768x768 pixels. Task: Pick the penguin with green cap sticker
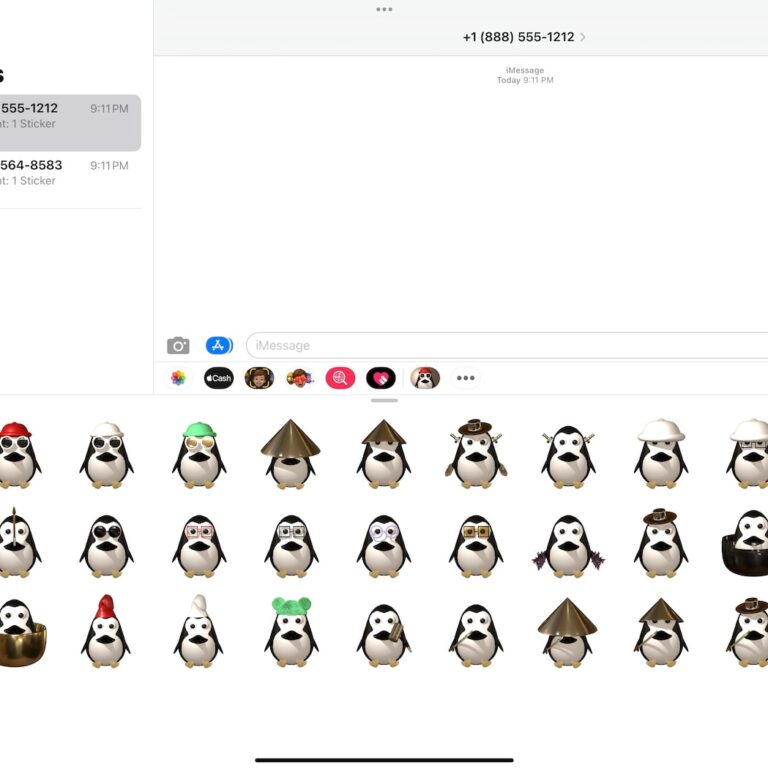[199, 454]
